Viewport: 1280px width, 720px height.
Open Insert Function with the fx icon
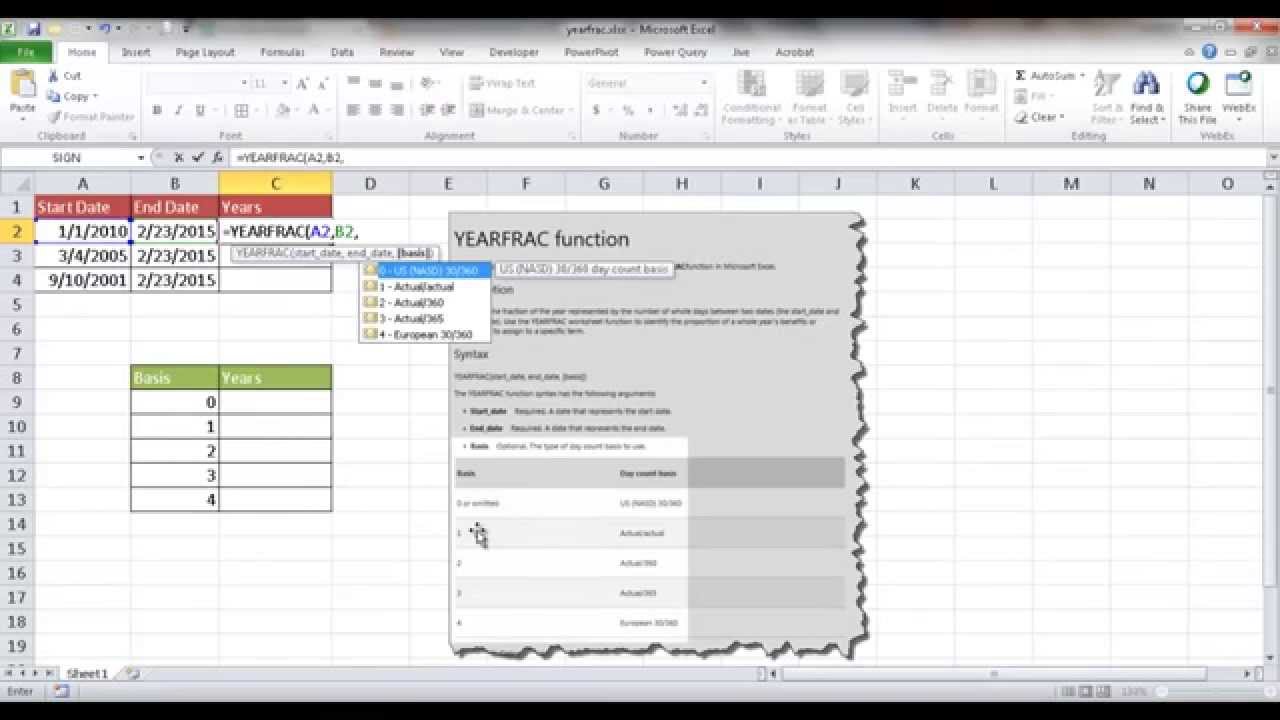216,158
